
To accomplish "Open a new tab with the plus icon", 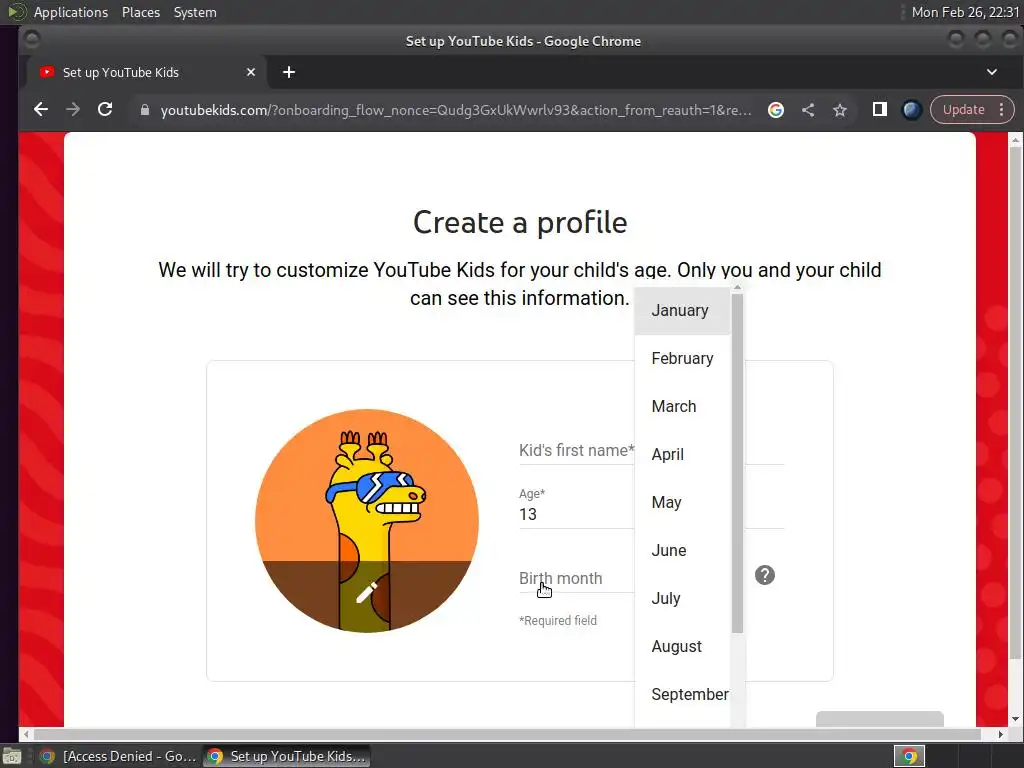I will pyautogui.click(x=289, y=72).
